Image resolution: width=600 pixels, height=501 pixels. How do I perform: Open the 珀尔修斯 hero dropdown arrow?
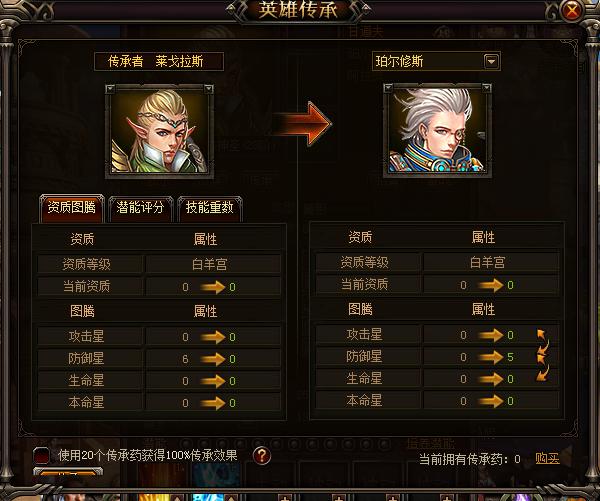click(x=492, y=61)
